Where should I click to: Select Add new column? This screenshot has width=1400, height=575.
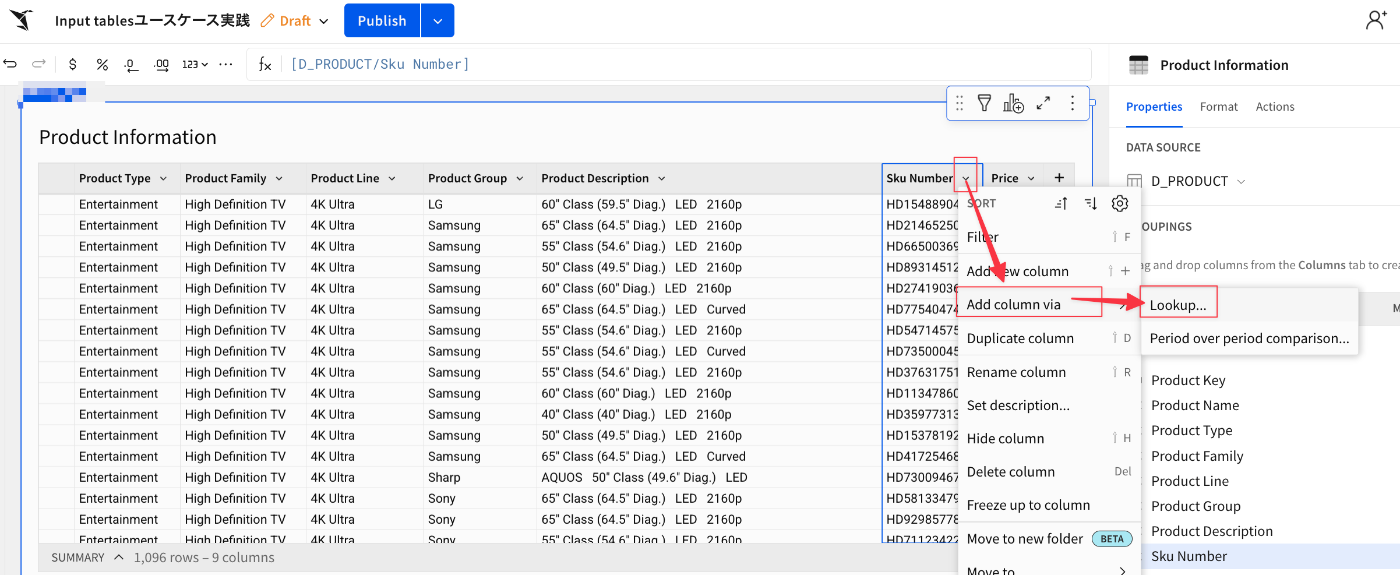[x=1049, y=271]
